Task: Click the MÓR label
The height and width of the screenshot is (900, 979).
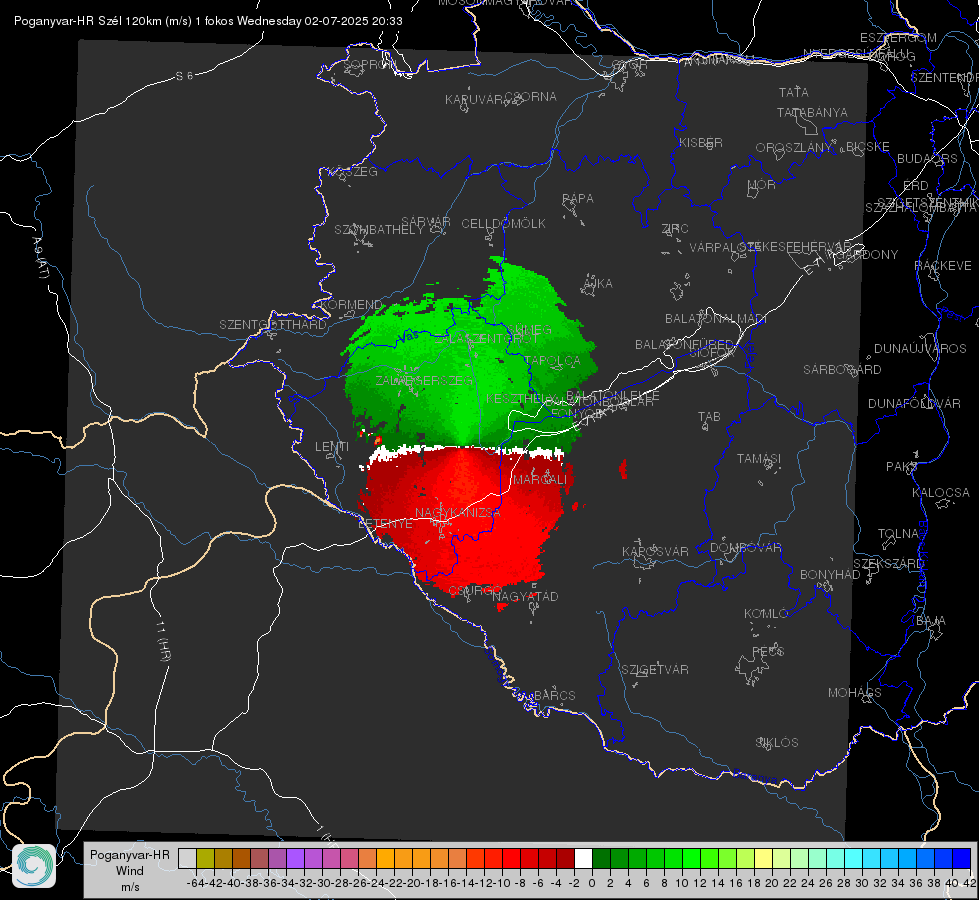Action: (762, 185)
